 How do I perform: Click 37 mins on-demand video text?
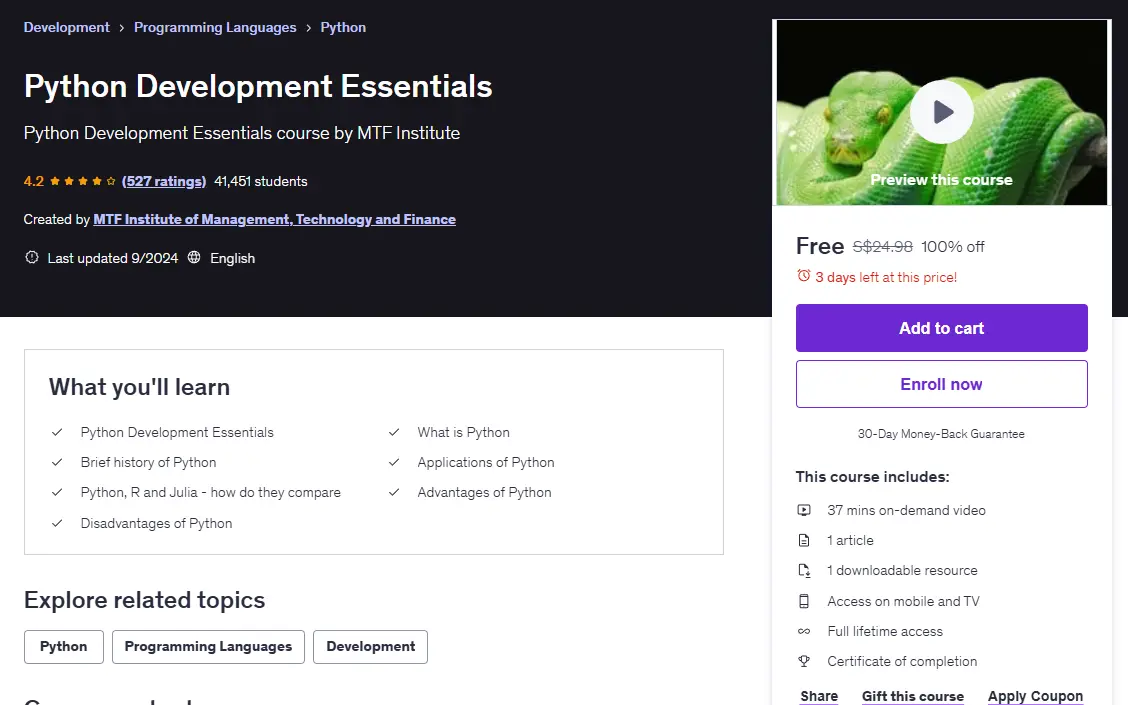[906, 510]
